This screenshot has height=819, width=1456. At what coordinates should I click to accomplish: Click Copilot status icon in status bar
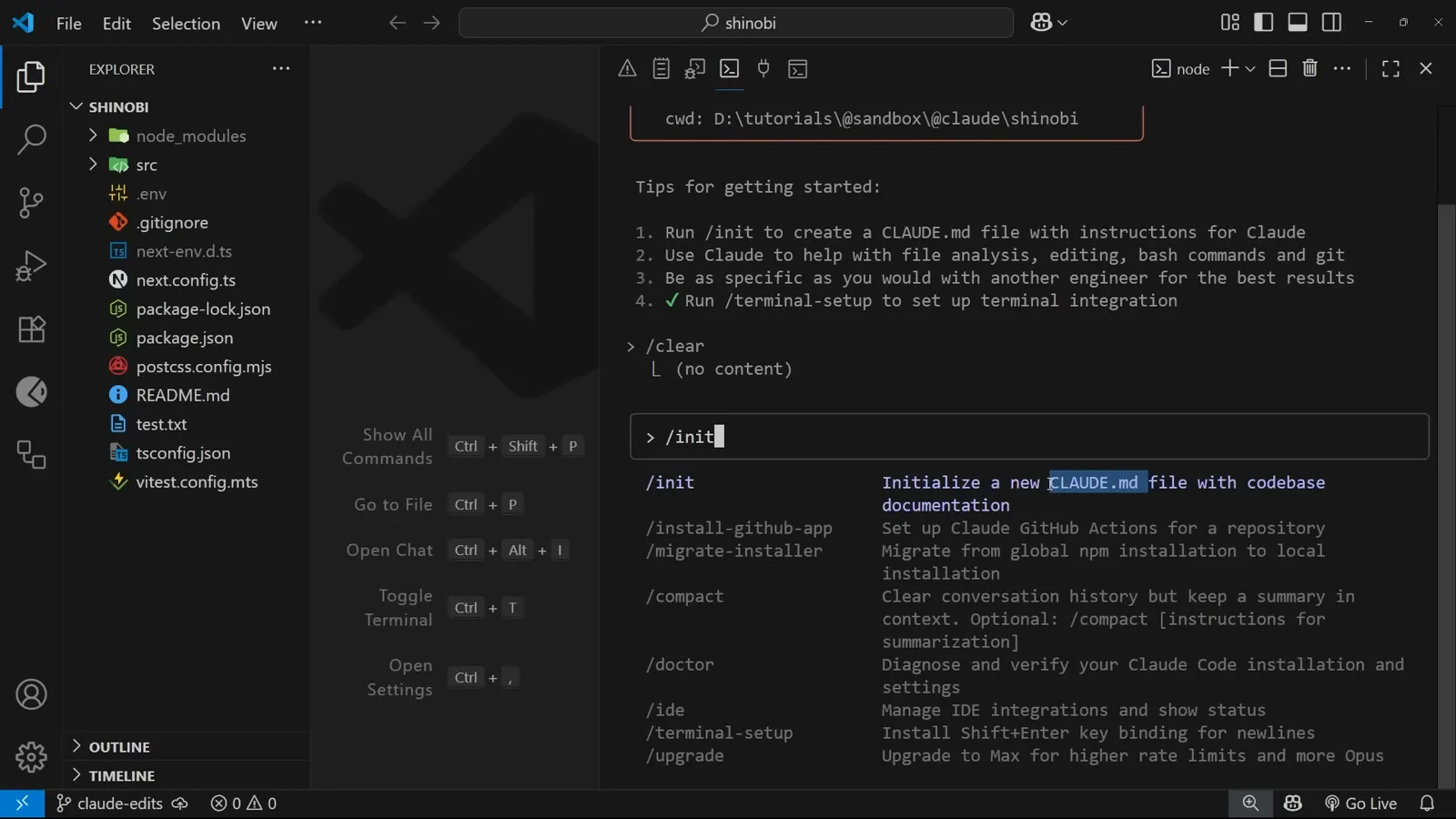pyautogui.click(x=1293, y=804)
